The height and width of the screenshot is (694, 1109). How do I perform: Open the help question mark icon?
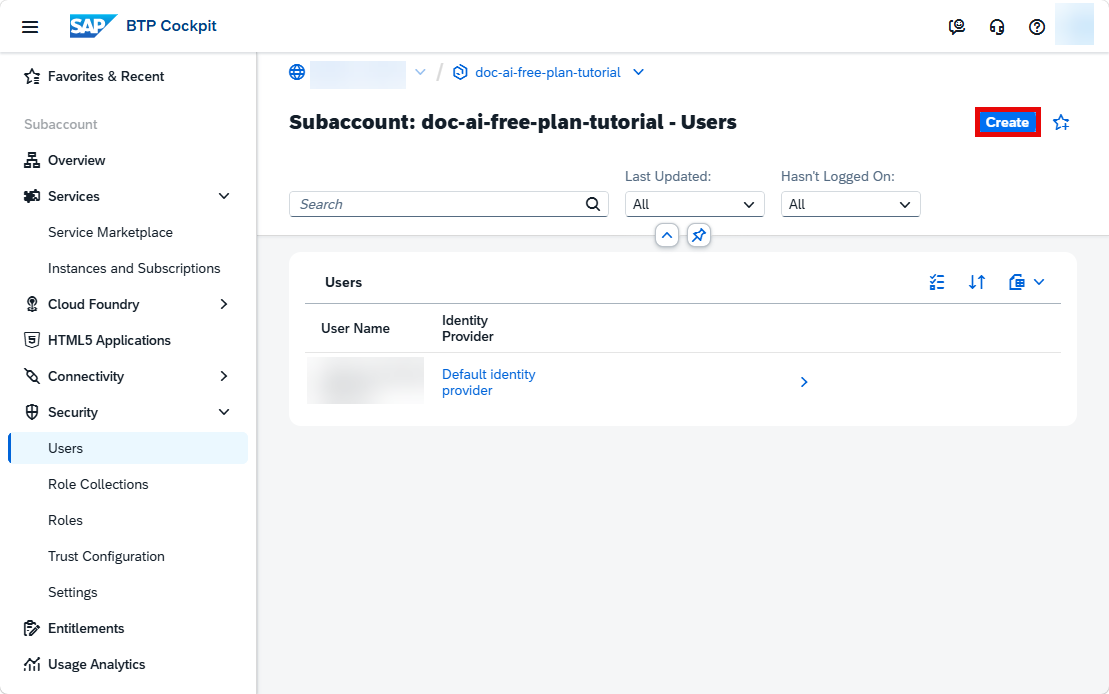[1037, 27]
